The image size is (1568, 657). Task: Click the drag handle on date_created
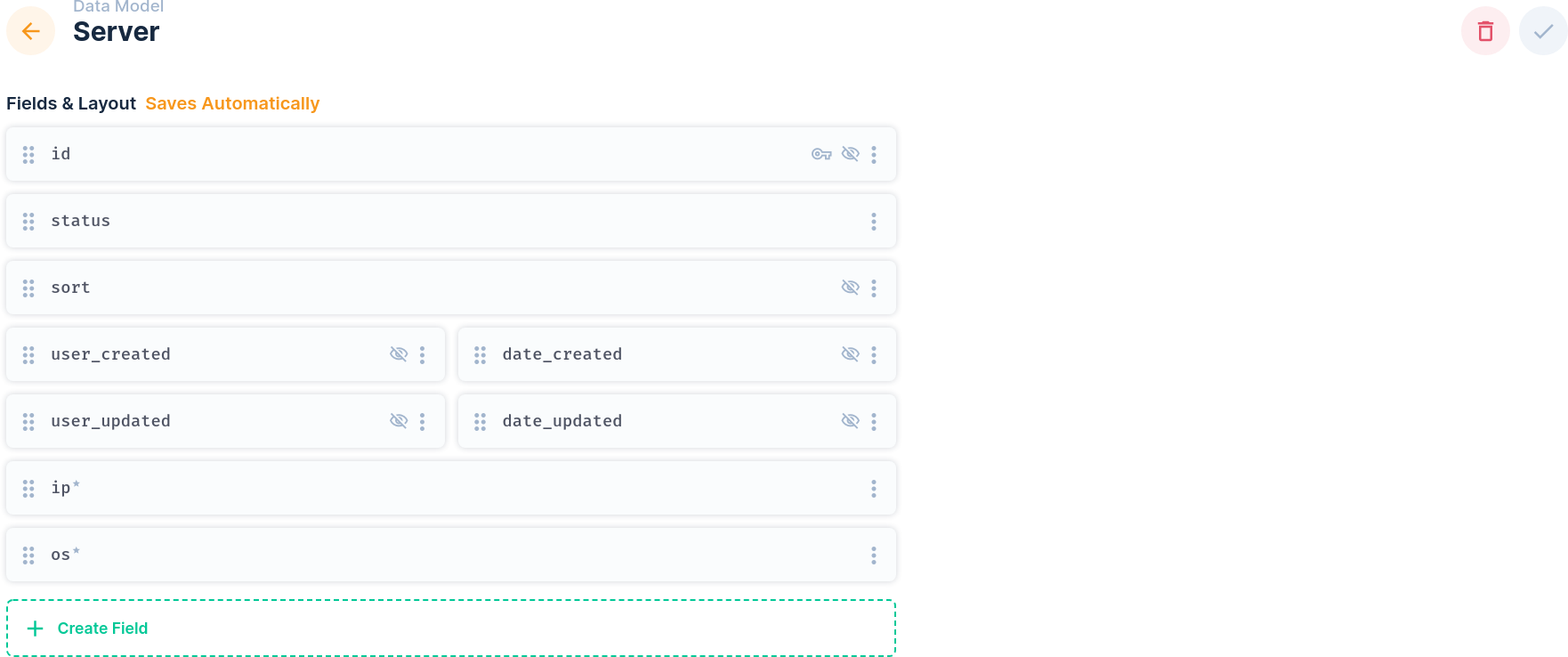[x=479, y=354]
